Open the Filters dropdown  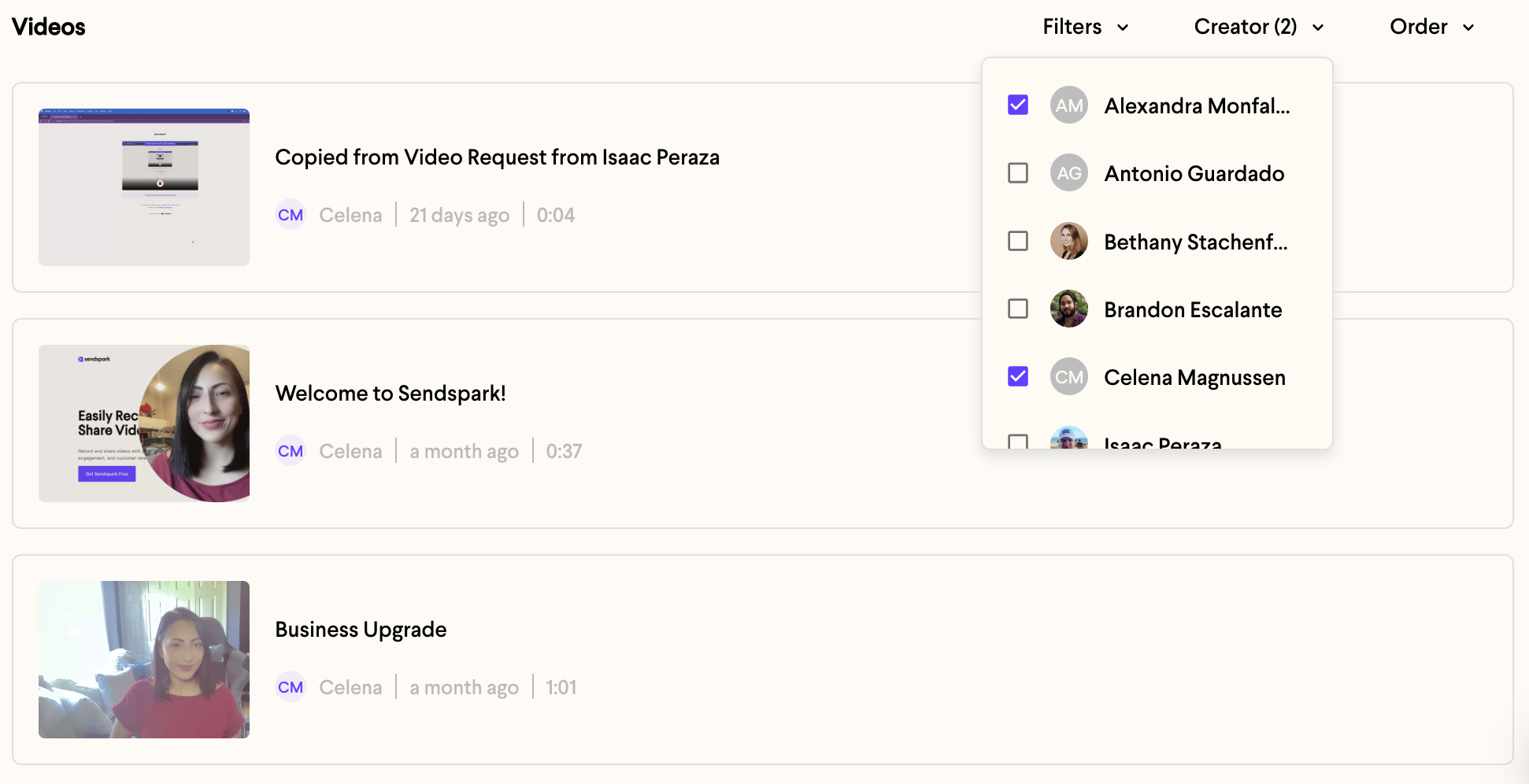[1086, 27]
